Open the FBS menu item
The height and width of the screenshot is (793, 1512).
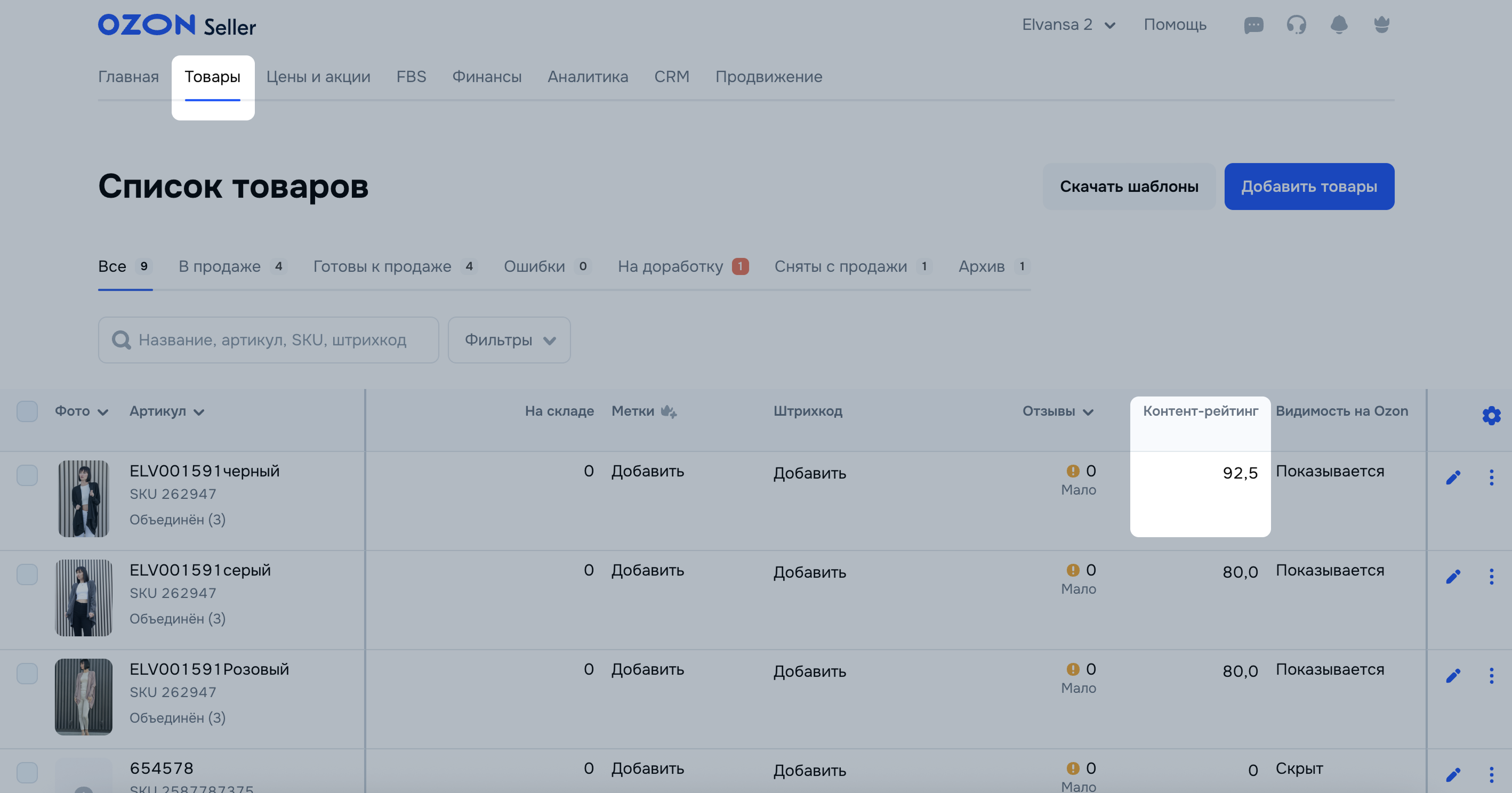(x=411, y=77)
